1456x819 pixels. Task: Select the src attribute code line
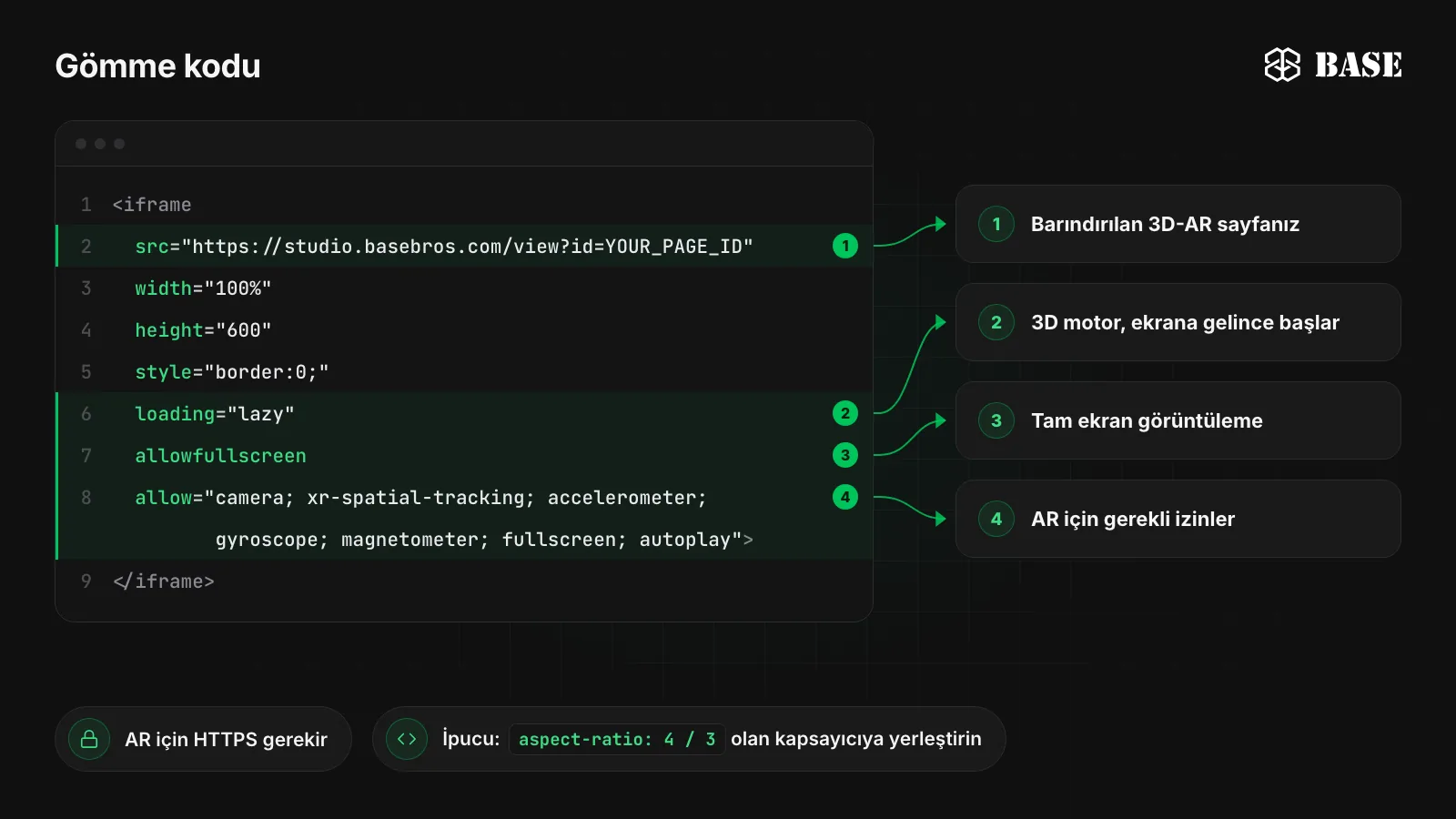(464, 246)
